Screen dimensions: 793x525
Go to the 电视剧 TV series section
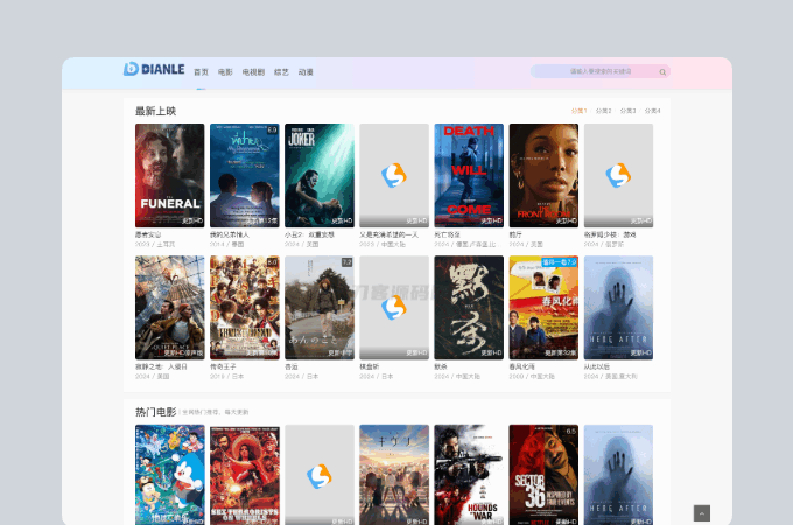coord(253,73)
